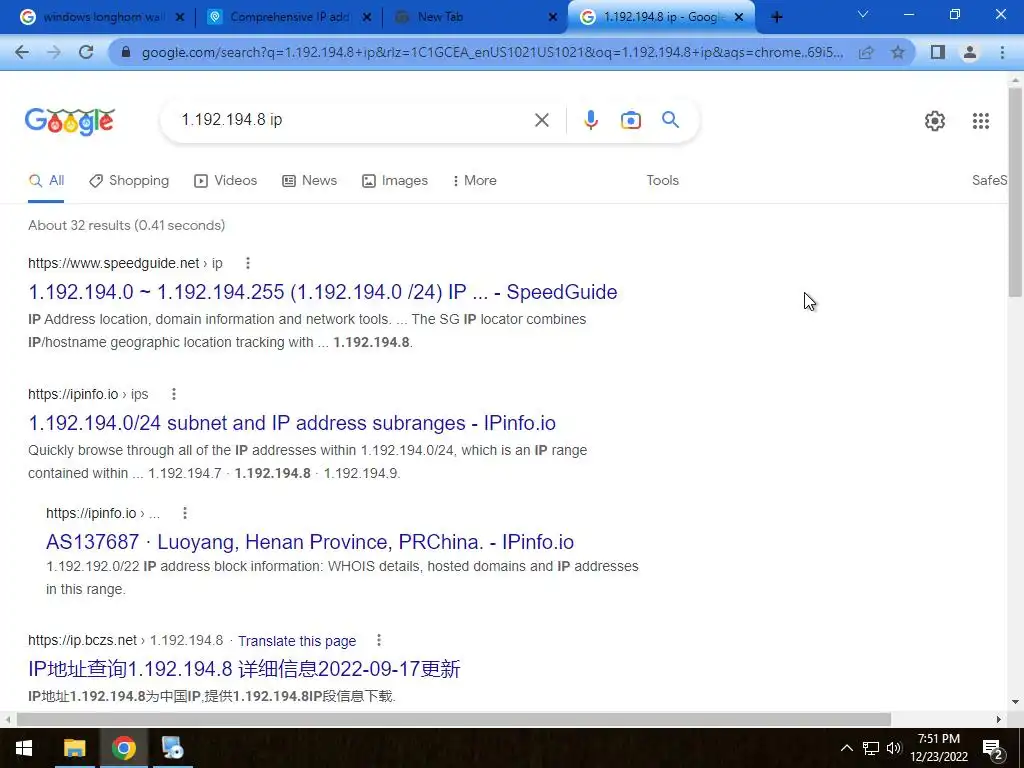Screen dimensions: 1024x768
Task: Open the Windows Start menu
Action: [24, 748]
